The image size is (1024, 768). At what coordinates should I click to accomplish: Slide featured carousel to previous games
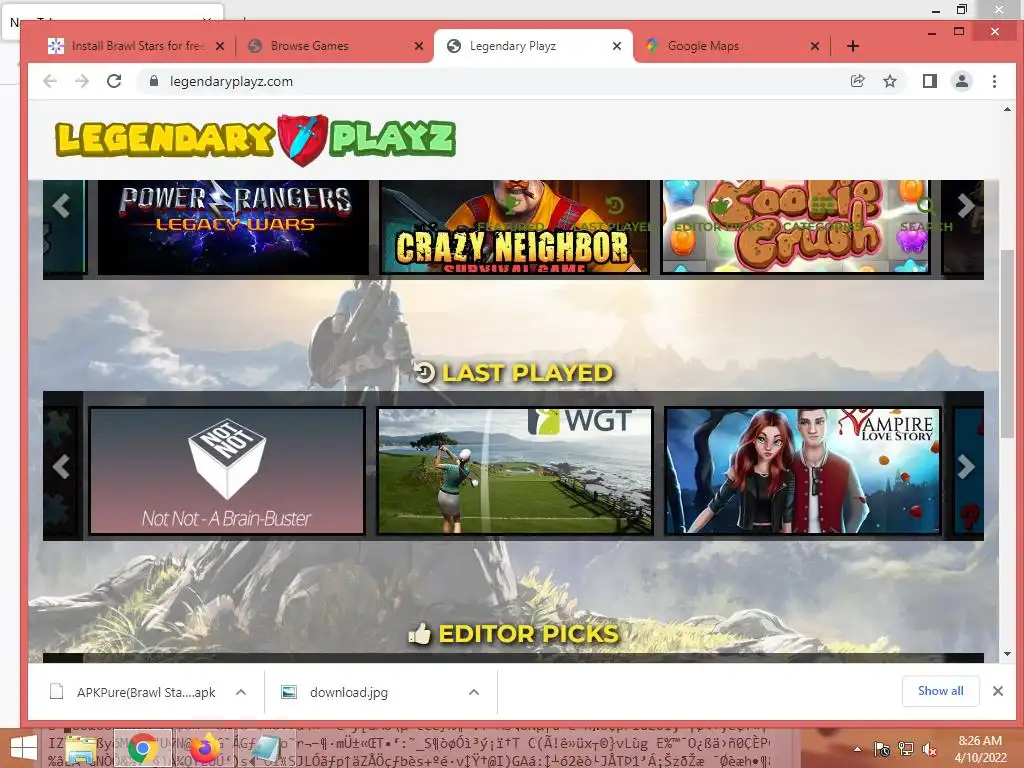pyautogui.click(x=61, y=206)
